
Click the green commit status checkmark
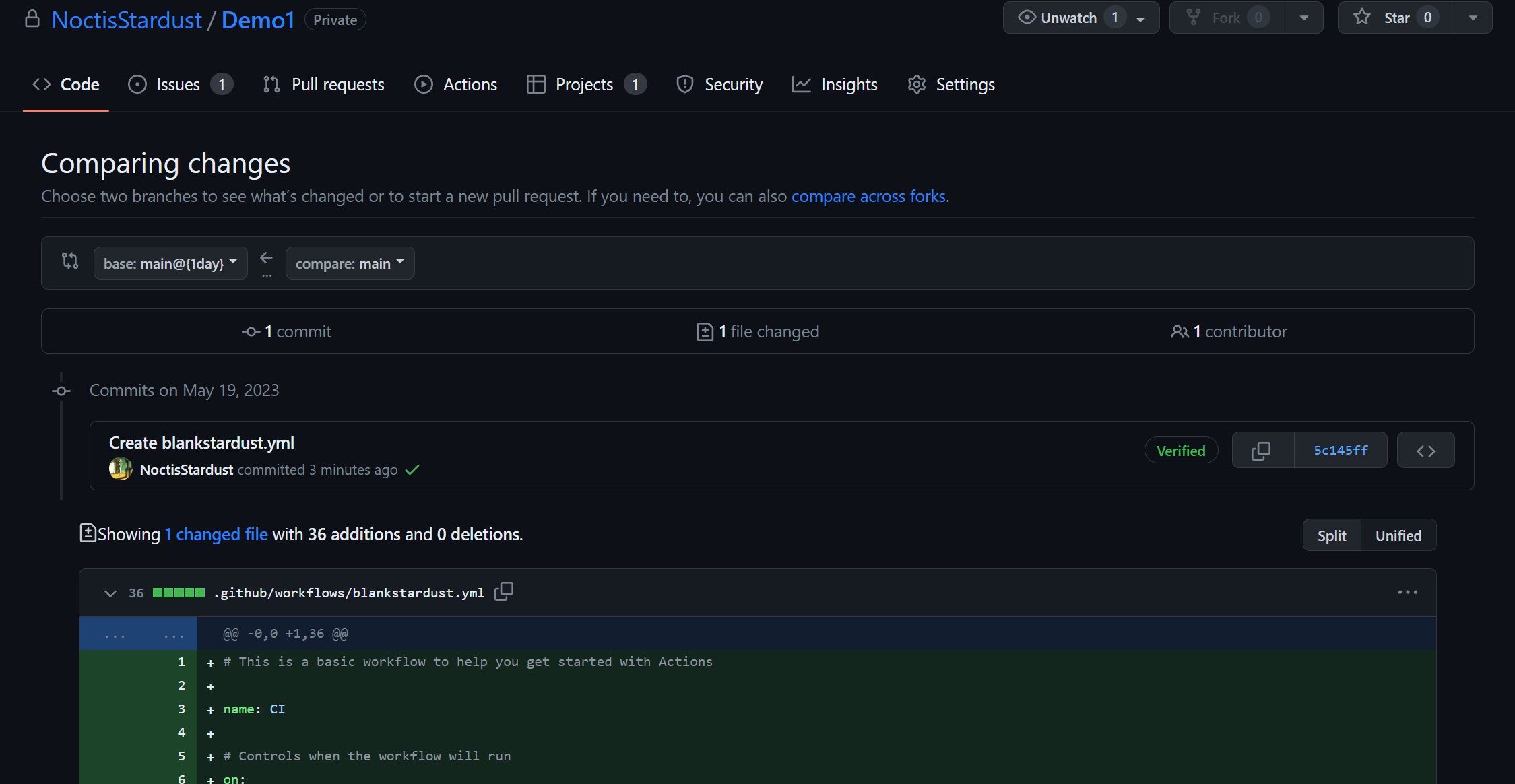pos(412,470)
